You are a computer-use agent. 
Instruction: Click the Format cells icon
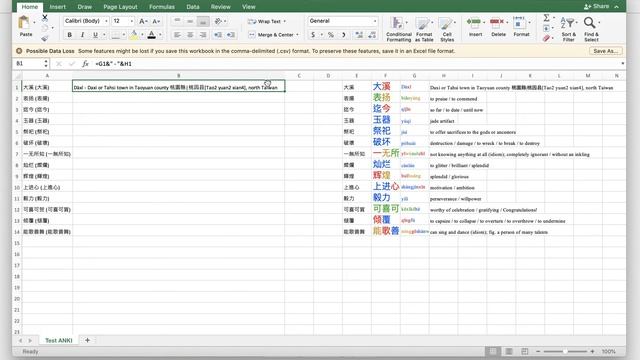click(x=519, y=23)
